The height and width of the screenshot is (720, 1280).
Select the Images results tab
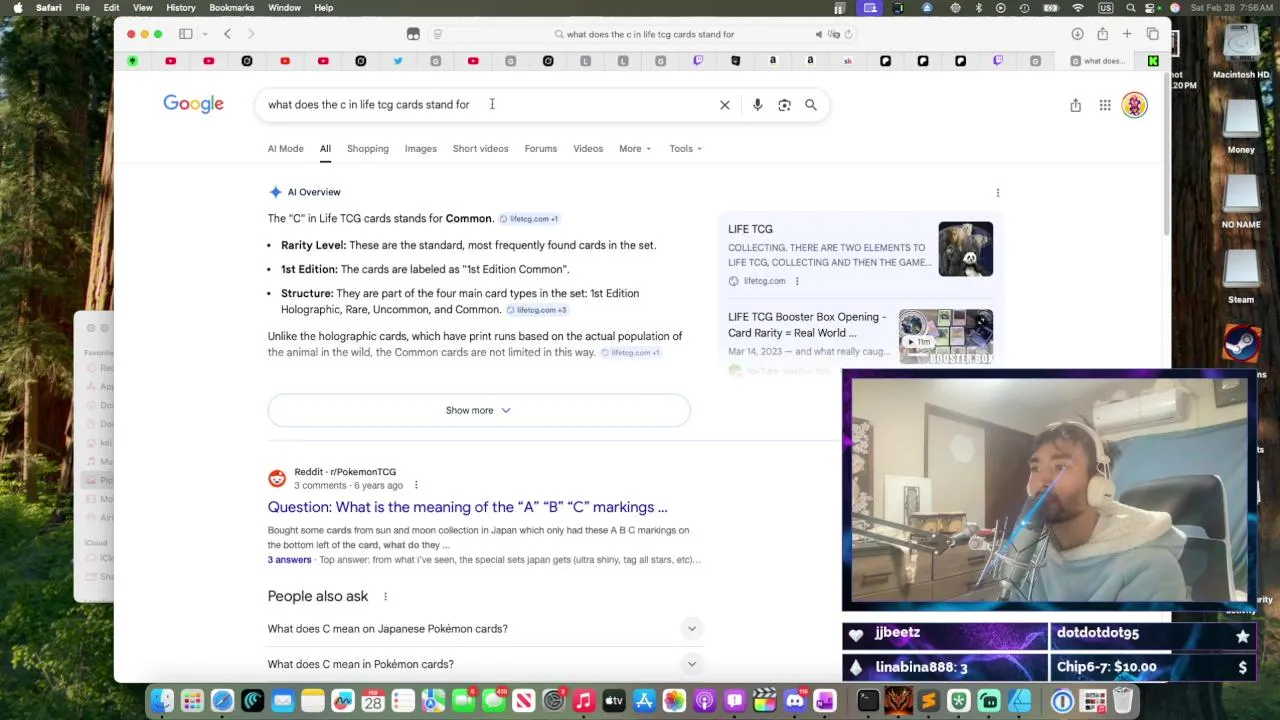(420, 149)
